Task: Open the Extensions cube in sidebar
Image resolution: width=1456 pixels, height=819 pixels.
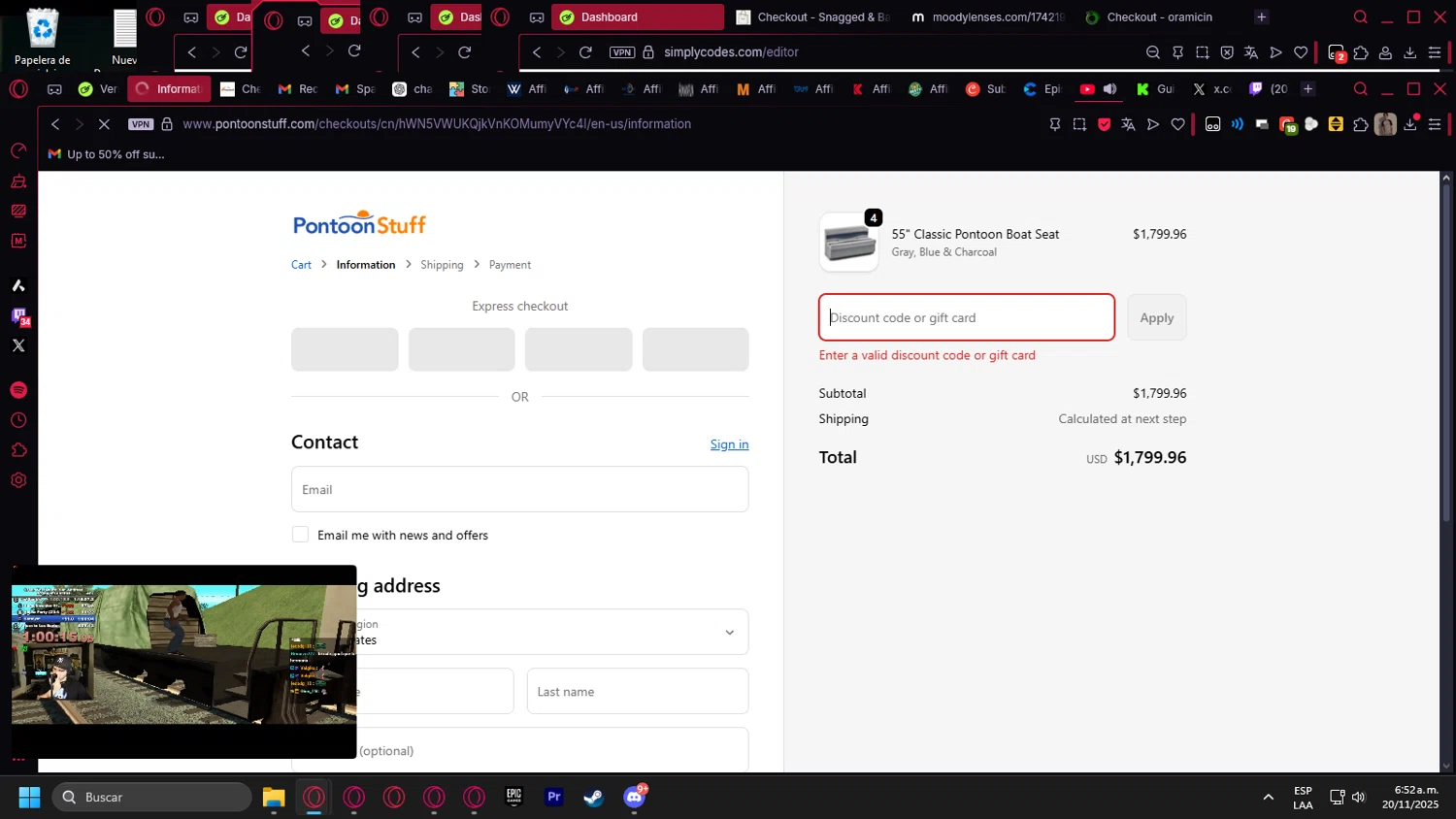Action: coord(18,450)
